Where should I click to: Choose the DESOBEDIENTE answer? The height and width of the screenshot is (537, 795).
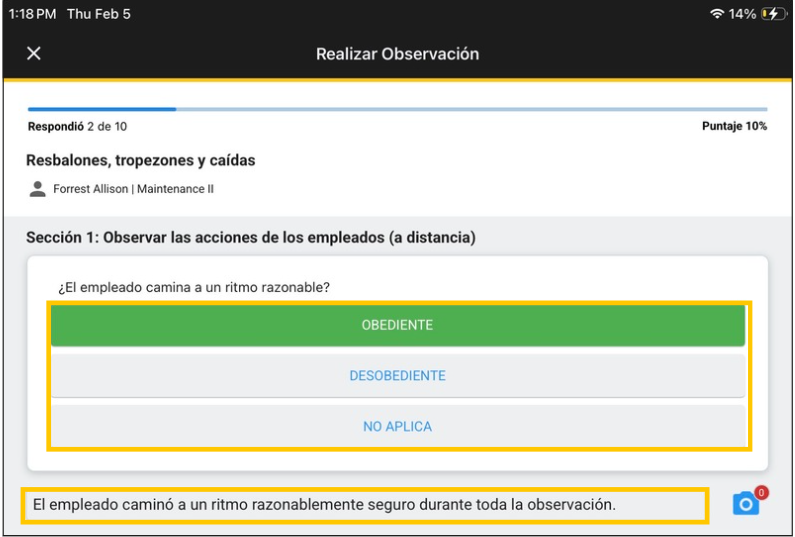click(397, 376)
